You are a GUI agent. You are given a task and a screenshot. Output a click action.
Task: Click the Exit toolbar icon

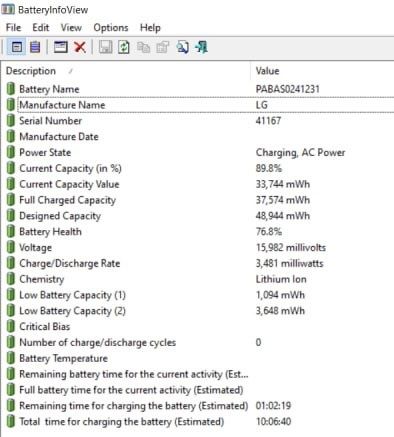(x=201, y=47)
